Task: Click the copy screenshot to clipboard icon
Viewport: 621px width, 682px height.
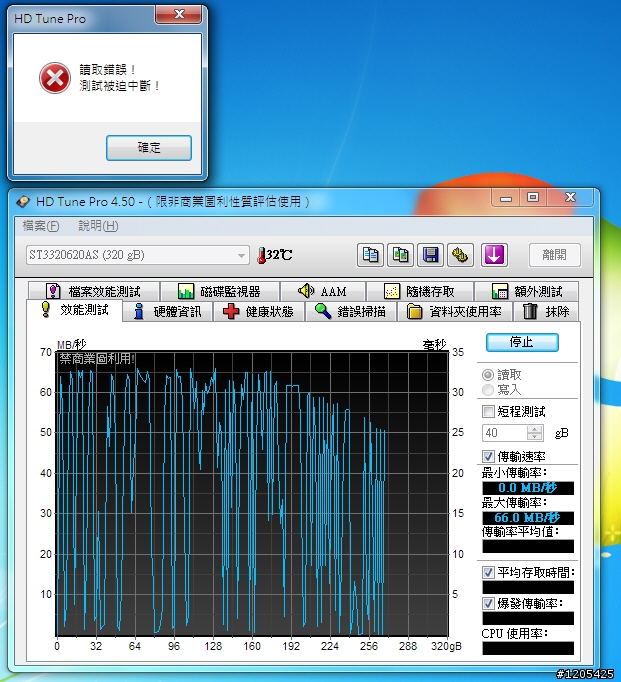Action: [x=400, y=255]
